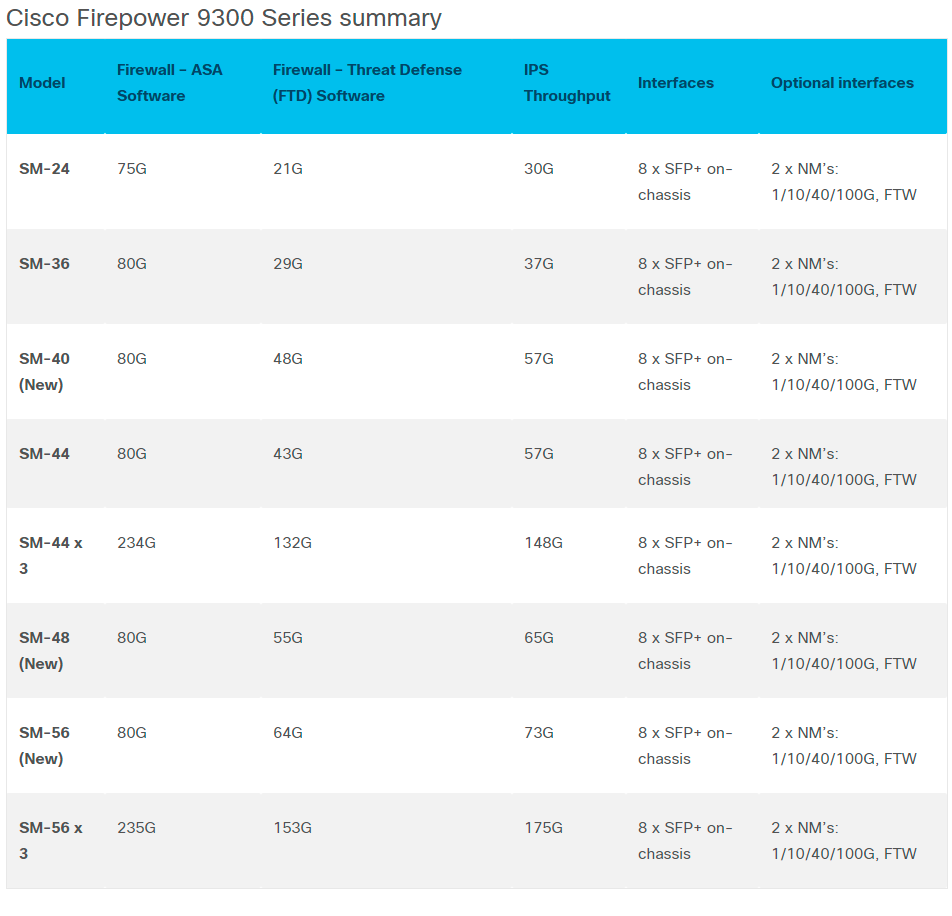Select the SM-24 model cell
The width and height of the screenshot is (952, 916).
(x=45, y=169)
